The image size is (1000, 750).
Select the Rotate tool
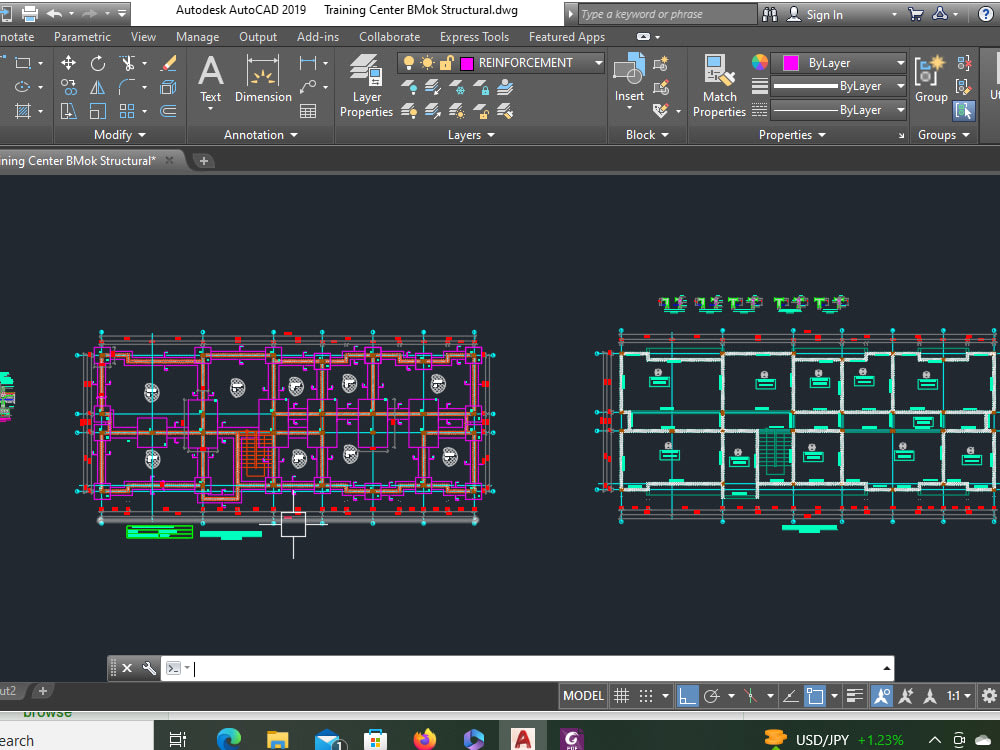pyautogui.click(x=98, y=64)
